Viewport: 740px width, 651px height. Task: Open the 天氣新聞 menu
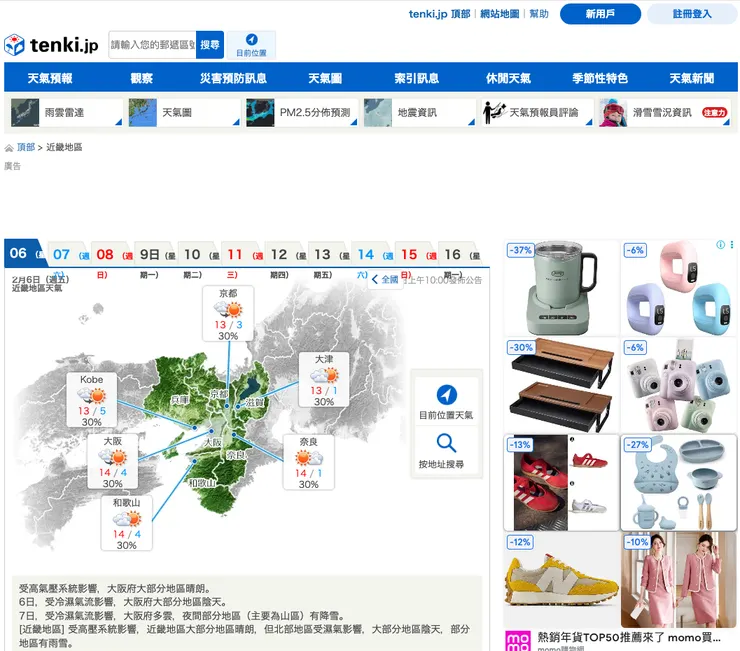[x=692, y=78]
